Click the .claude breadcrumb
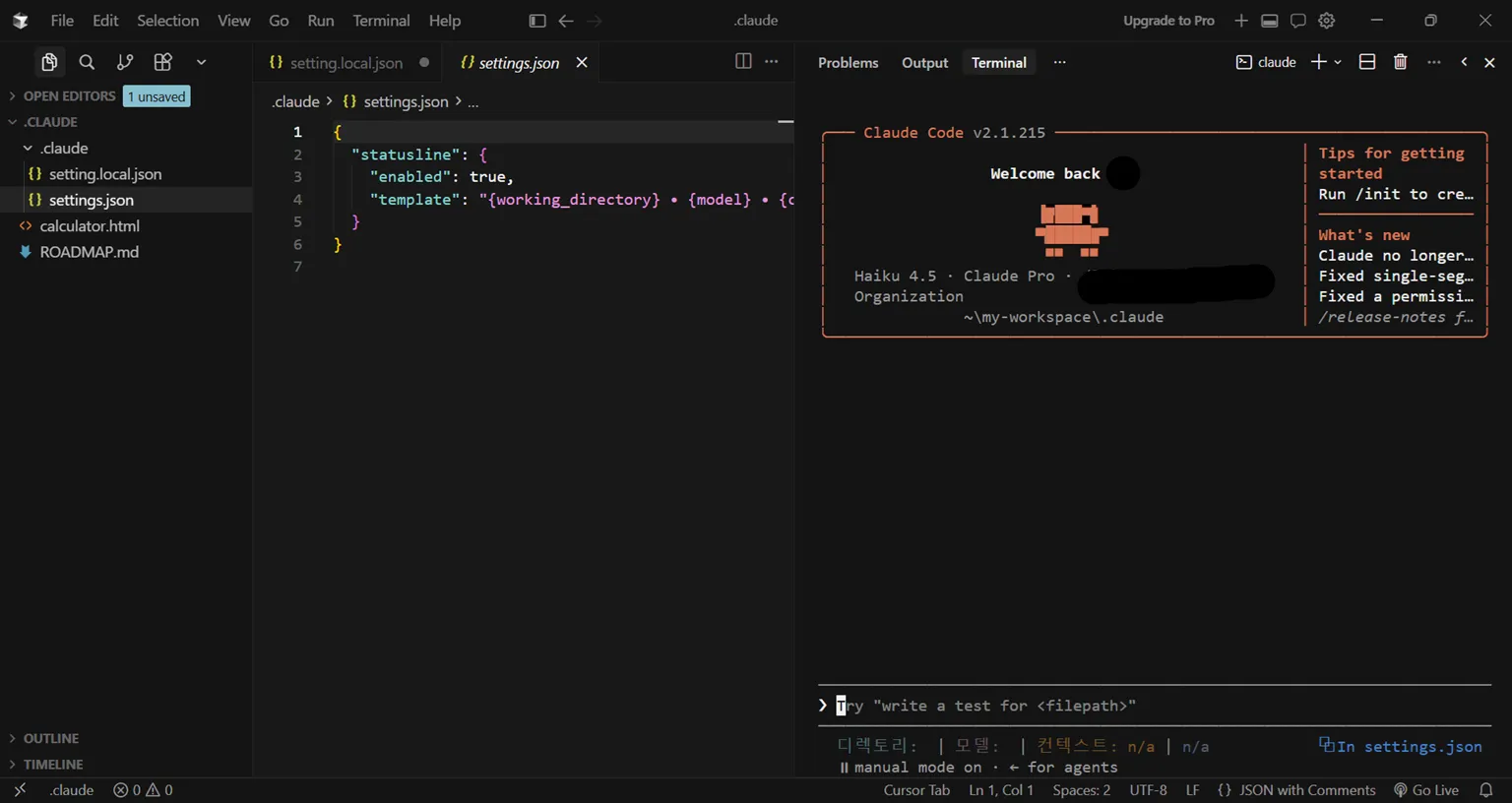The width and height of the screenshot is (1512, 803). tap(295, 101)
